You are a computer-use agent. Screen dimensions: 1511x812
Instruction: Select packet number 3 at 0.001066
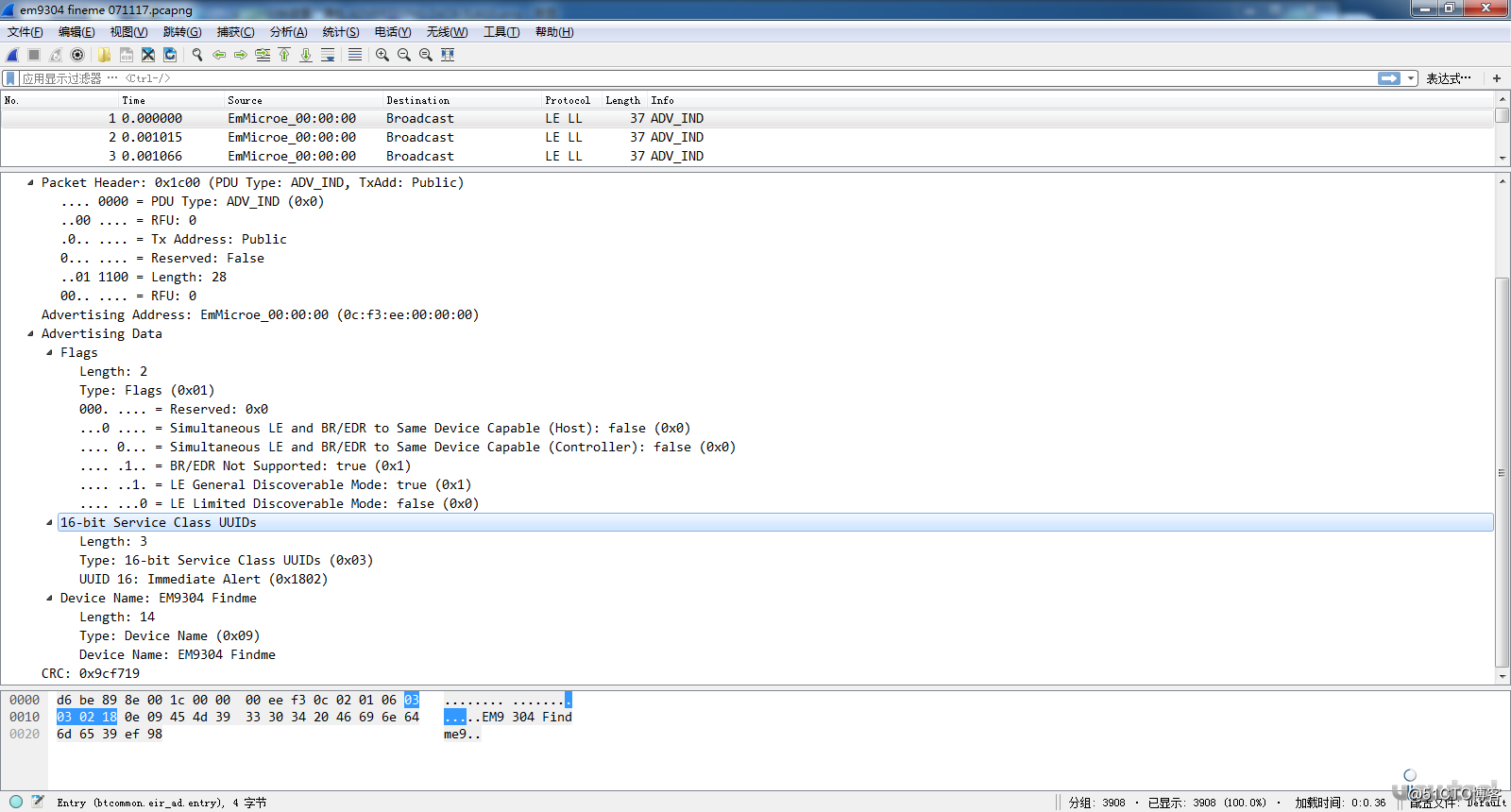point(747,156)
